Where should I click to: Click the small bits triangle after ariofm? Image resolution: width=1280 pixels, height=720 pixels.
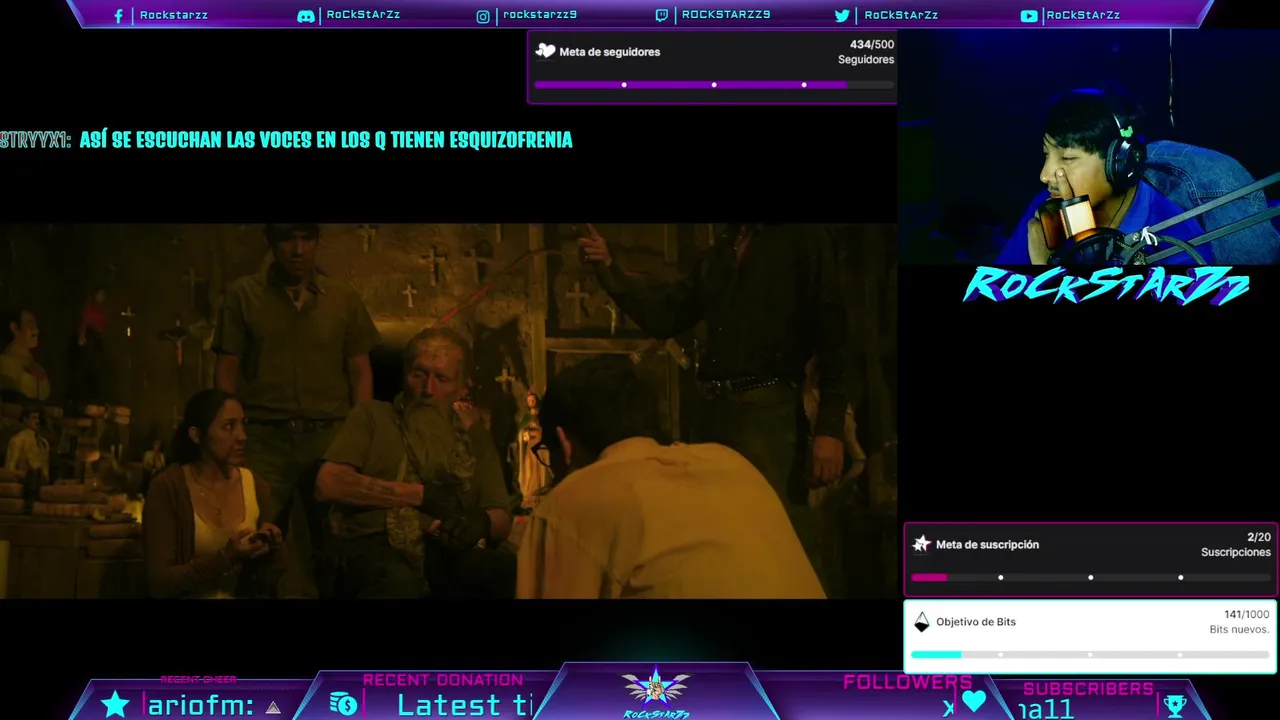click(x=273, y=707)
